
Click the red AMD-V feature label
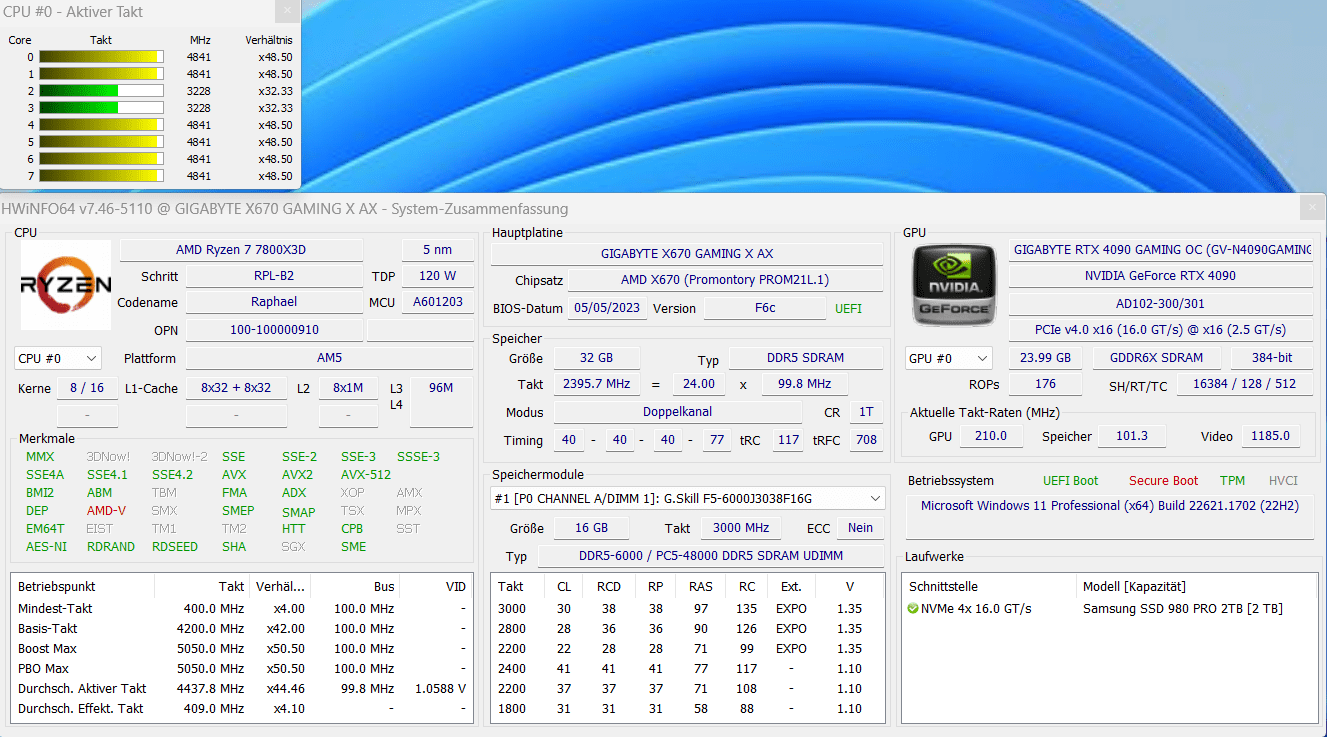[x=107, y=511]
